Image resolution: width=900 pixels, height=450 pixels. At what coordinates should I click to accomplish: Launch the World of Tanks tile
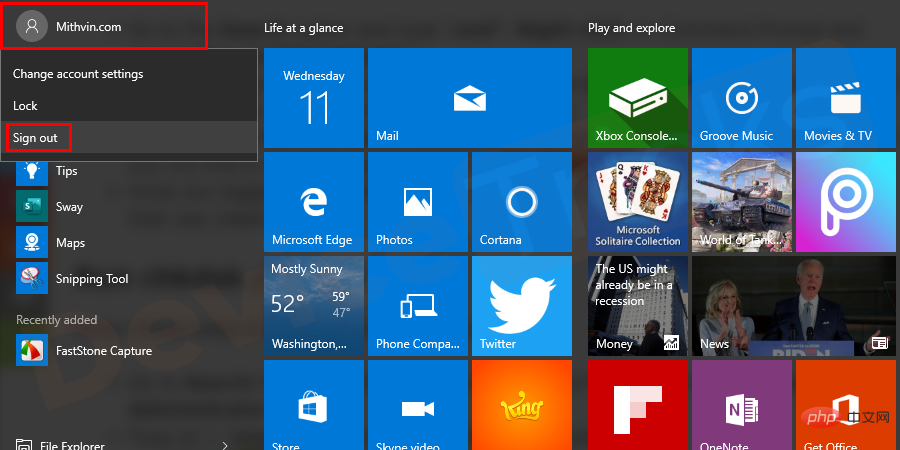(x=742, y=202)
